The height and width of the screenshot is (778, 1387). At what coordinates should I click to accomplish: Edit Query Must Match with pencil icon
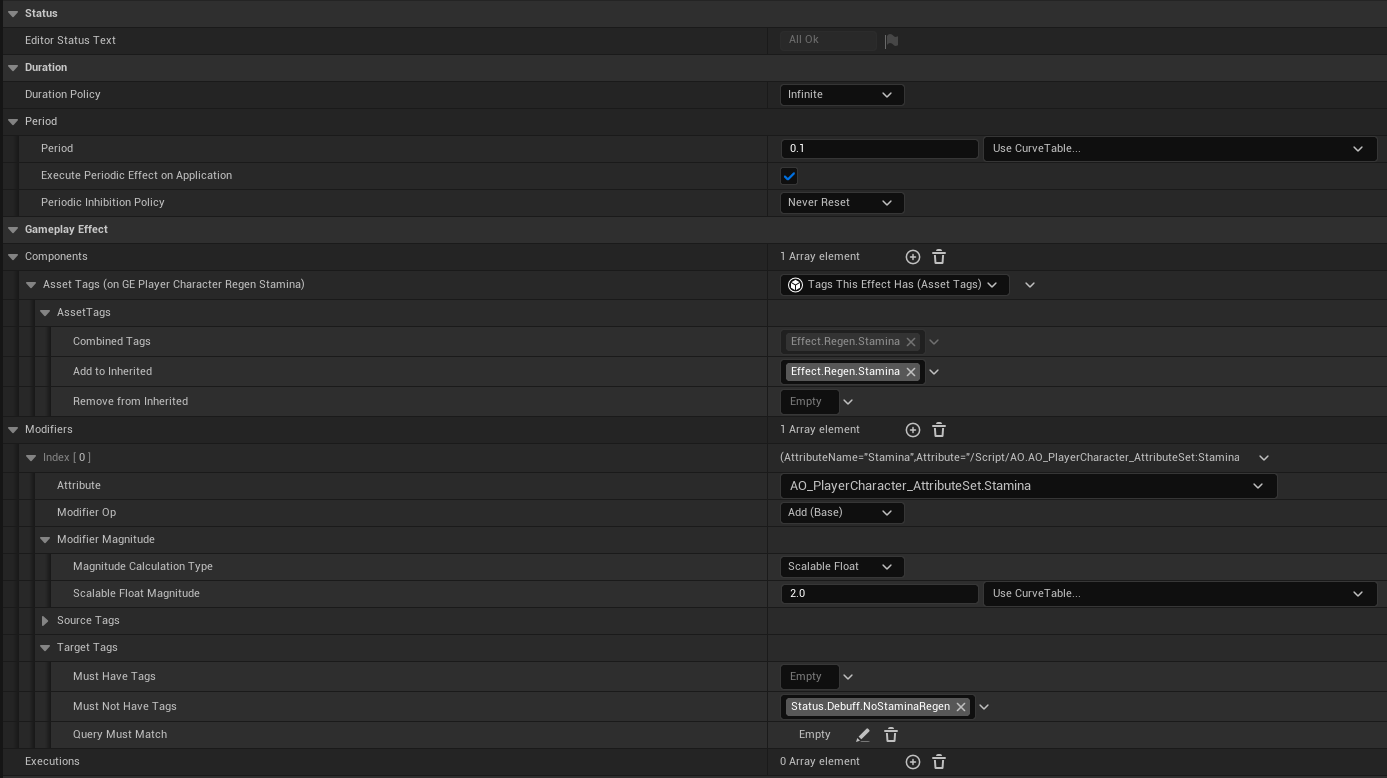point(863,735)
